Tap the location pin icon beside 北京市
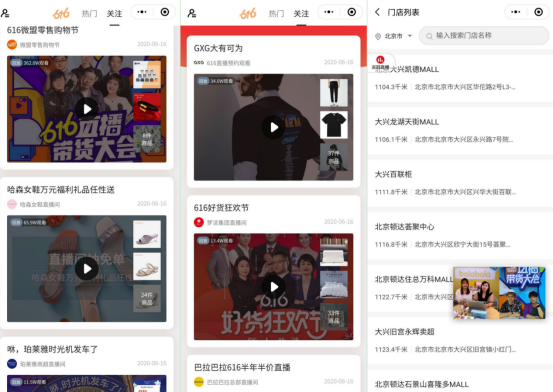 click(x=378, y=36)
